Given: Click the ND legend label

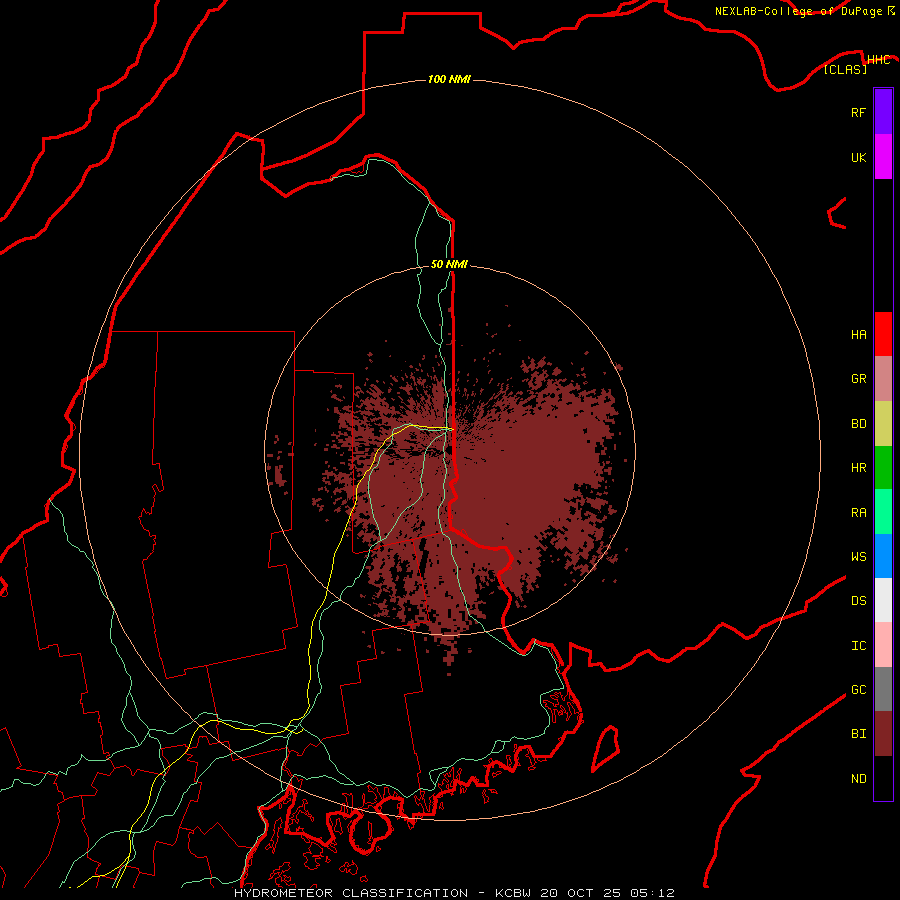Looking at the screenshot, I should point(858,779).
